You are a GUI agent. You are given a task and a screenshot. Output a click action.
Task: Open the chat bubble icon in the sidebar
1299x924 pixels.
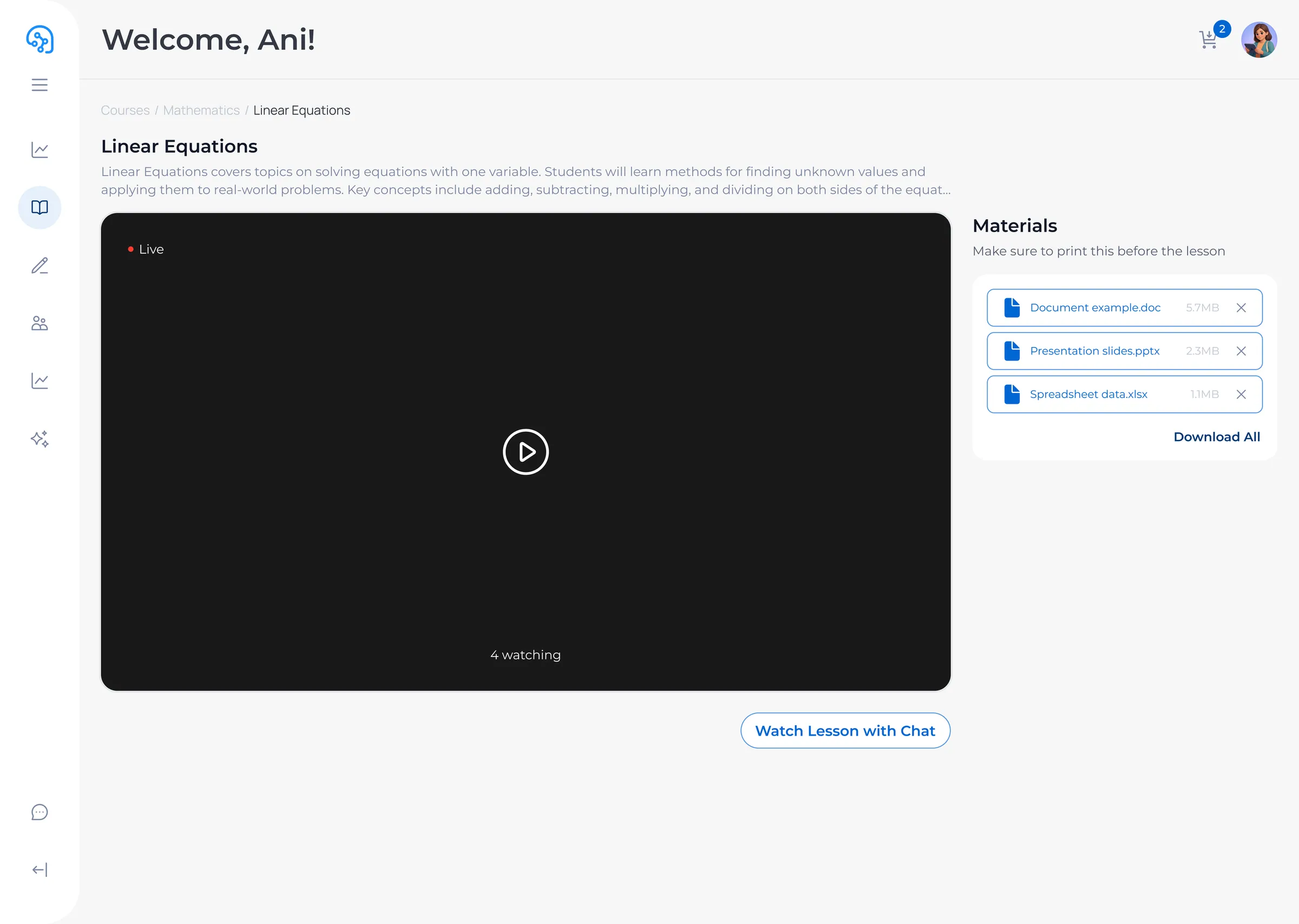point(40,812)
